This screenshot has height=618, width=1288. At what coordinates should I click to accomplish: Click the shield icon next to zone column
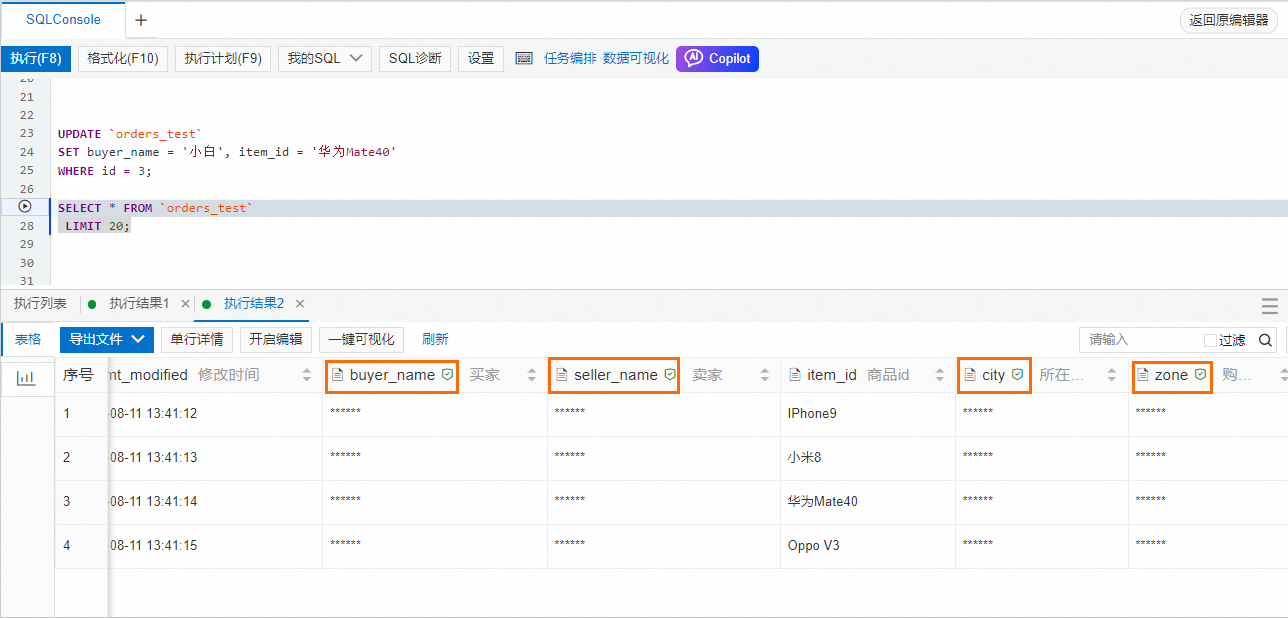(1200, 375)
